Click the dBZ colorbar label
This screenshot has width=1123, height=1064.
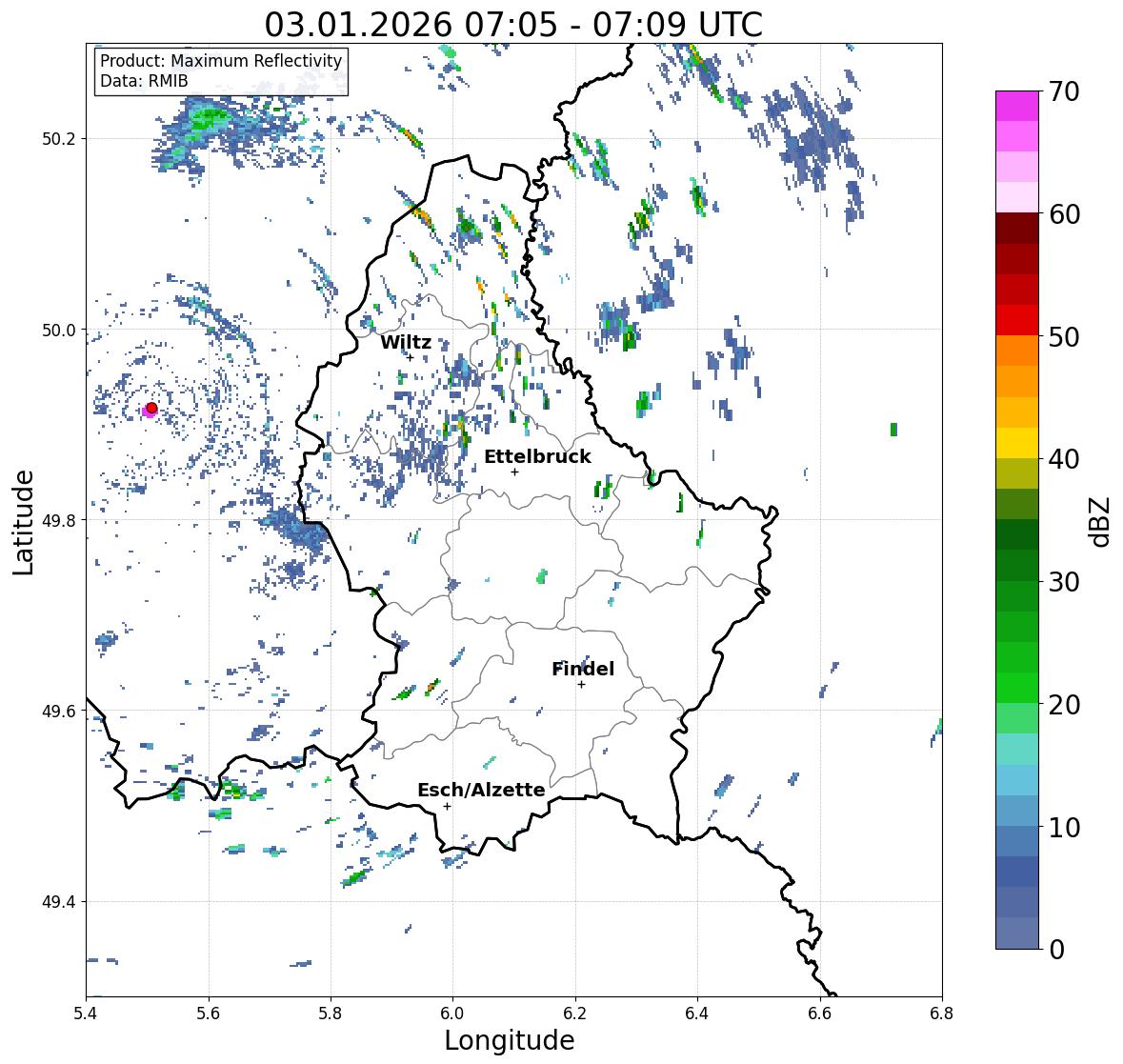tap(1101, 522)
